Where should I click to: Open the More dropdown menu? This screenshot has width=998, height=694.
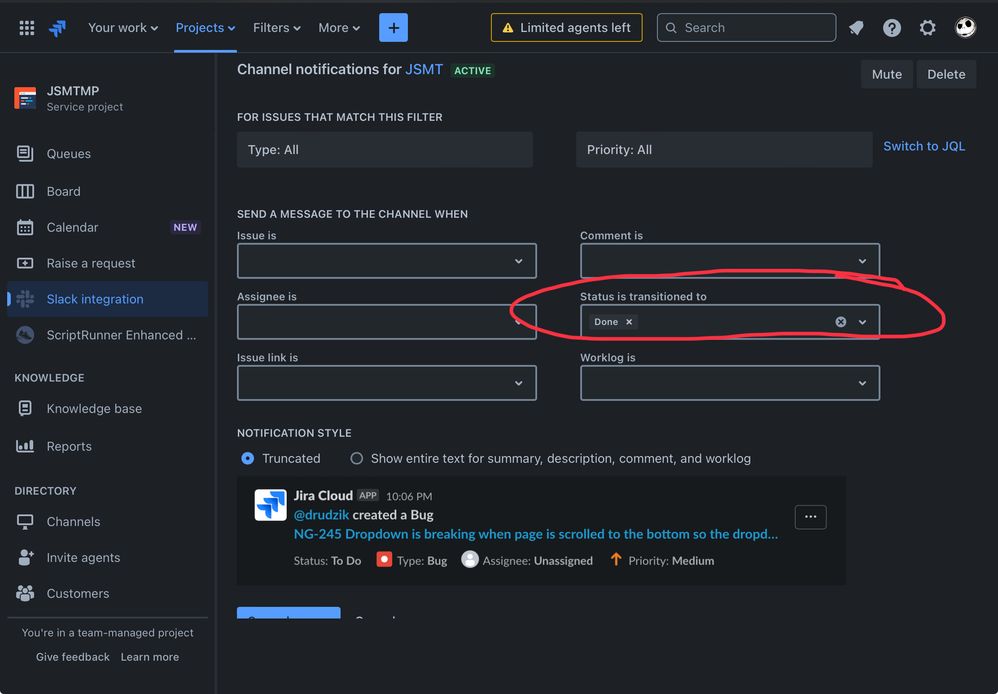[x=339, y=27]
